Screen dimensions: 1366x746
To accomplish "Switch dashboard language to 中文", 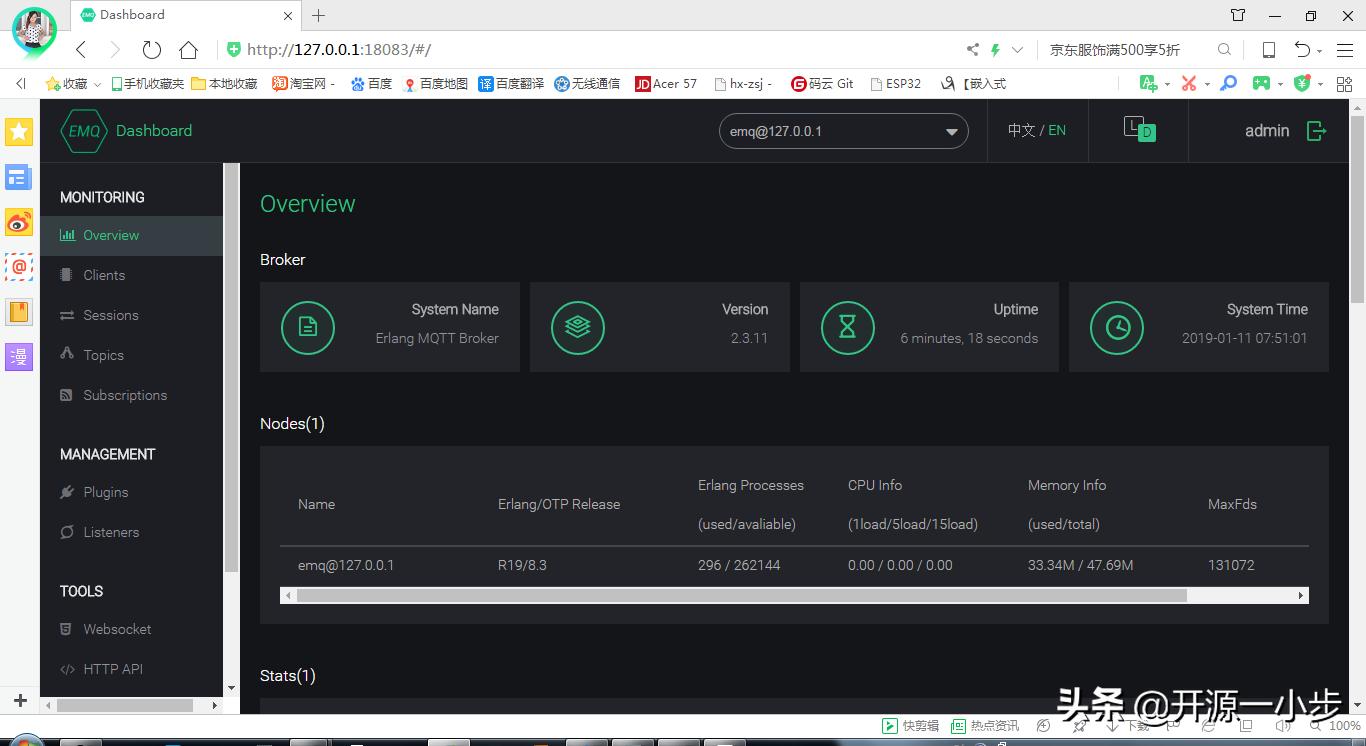I will coord(1021,130).
